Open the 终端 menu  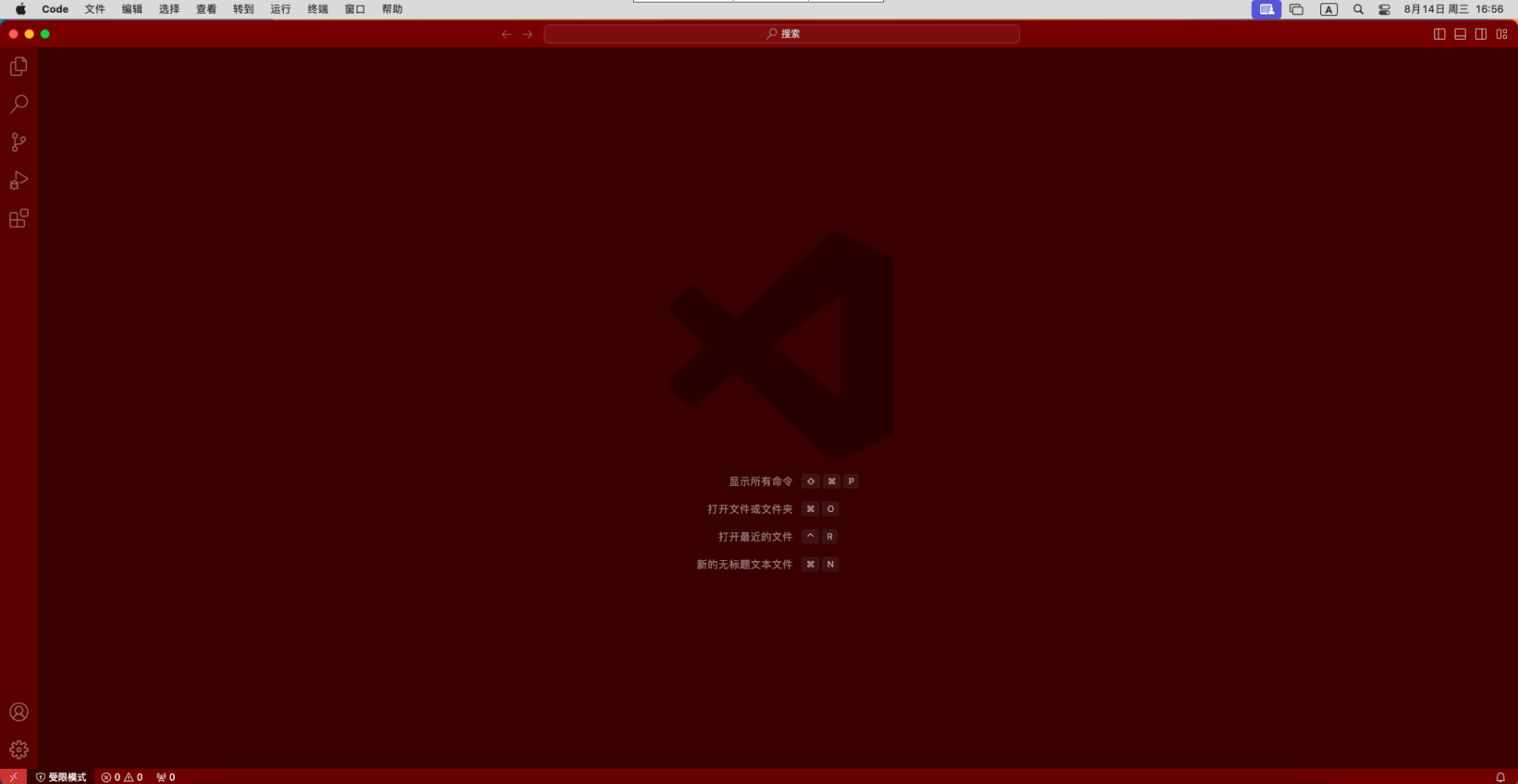pos(318,9)
